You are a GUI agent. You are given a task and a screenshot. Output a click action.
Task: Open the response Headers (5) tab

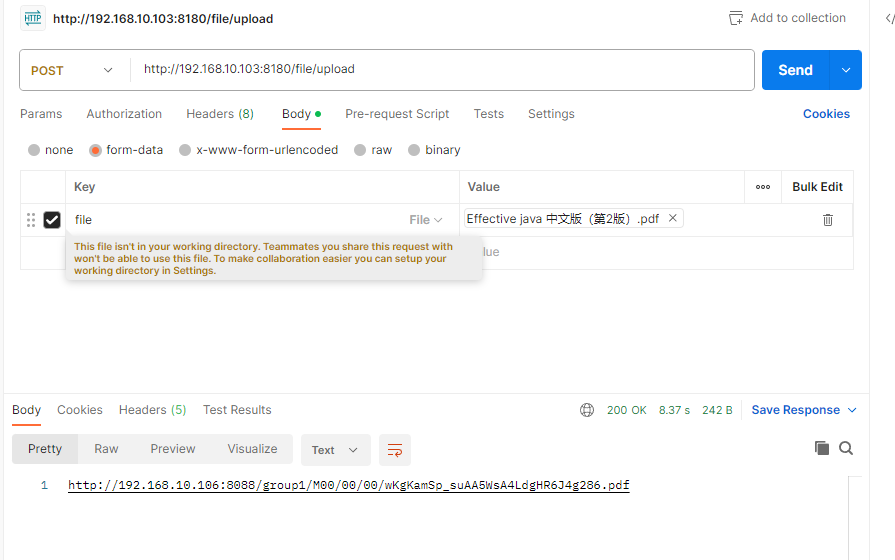(152, 410)
